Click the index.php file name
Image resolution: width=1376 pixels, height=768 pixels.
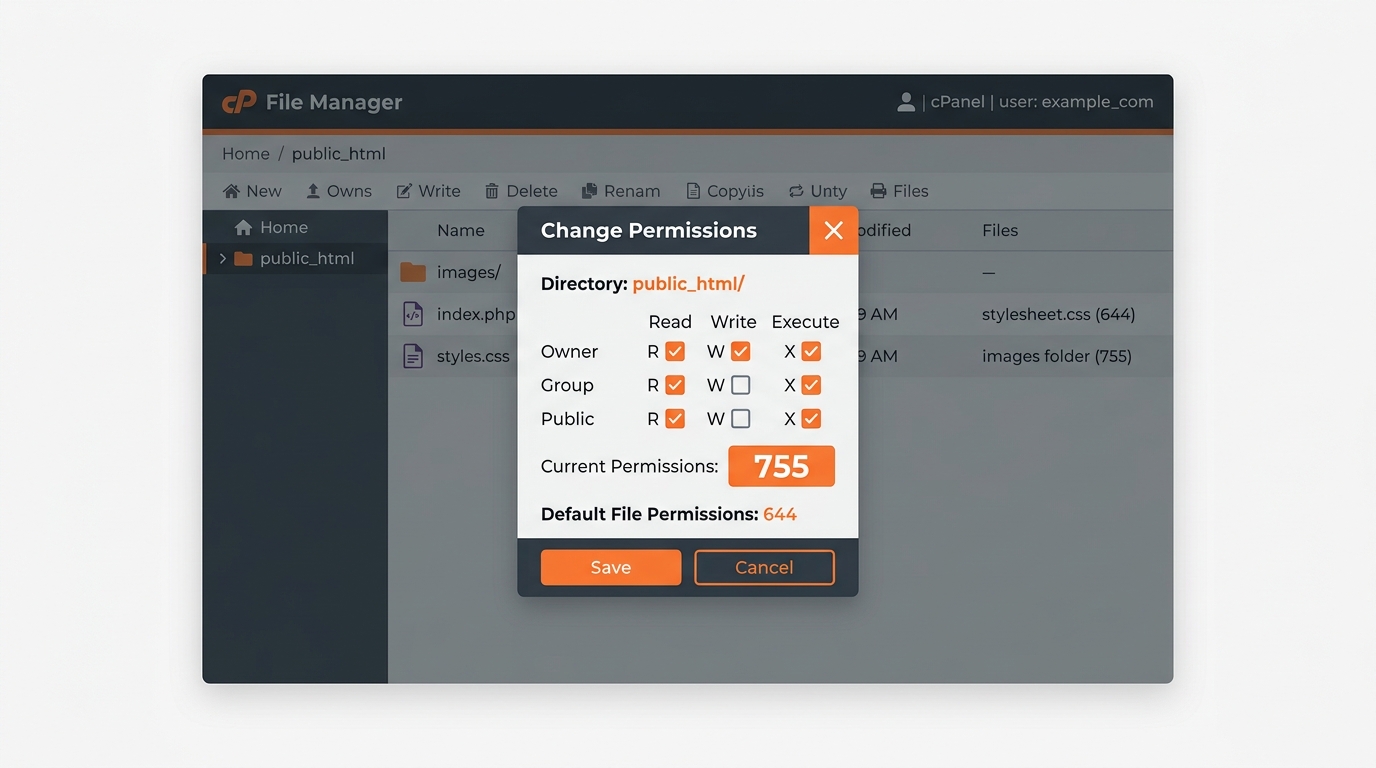[x=476, y=314]
